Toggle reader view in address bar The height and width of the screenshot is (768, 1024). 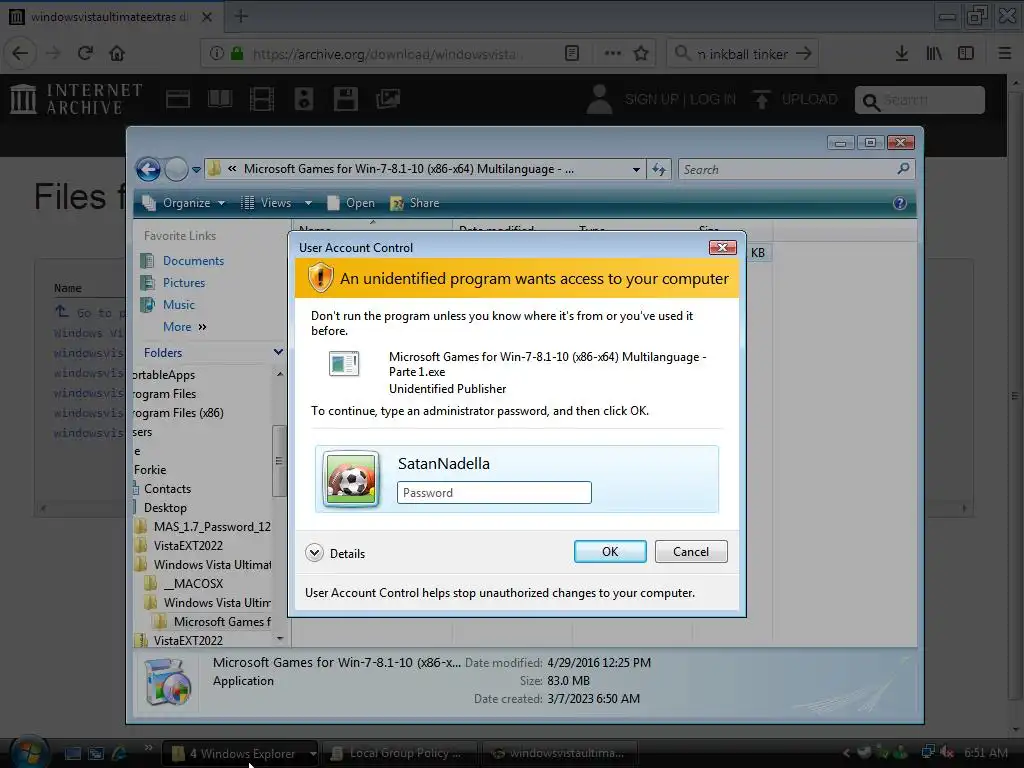tap(572, 54)
